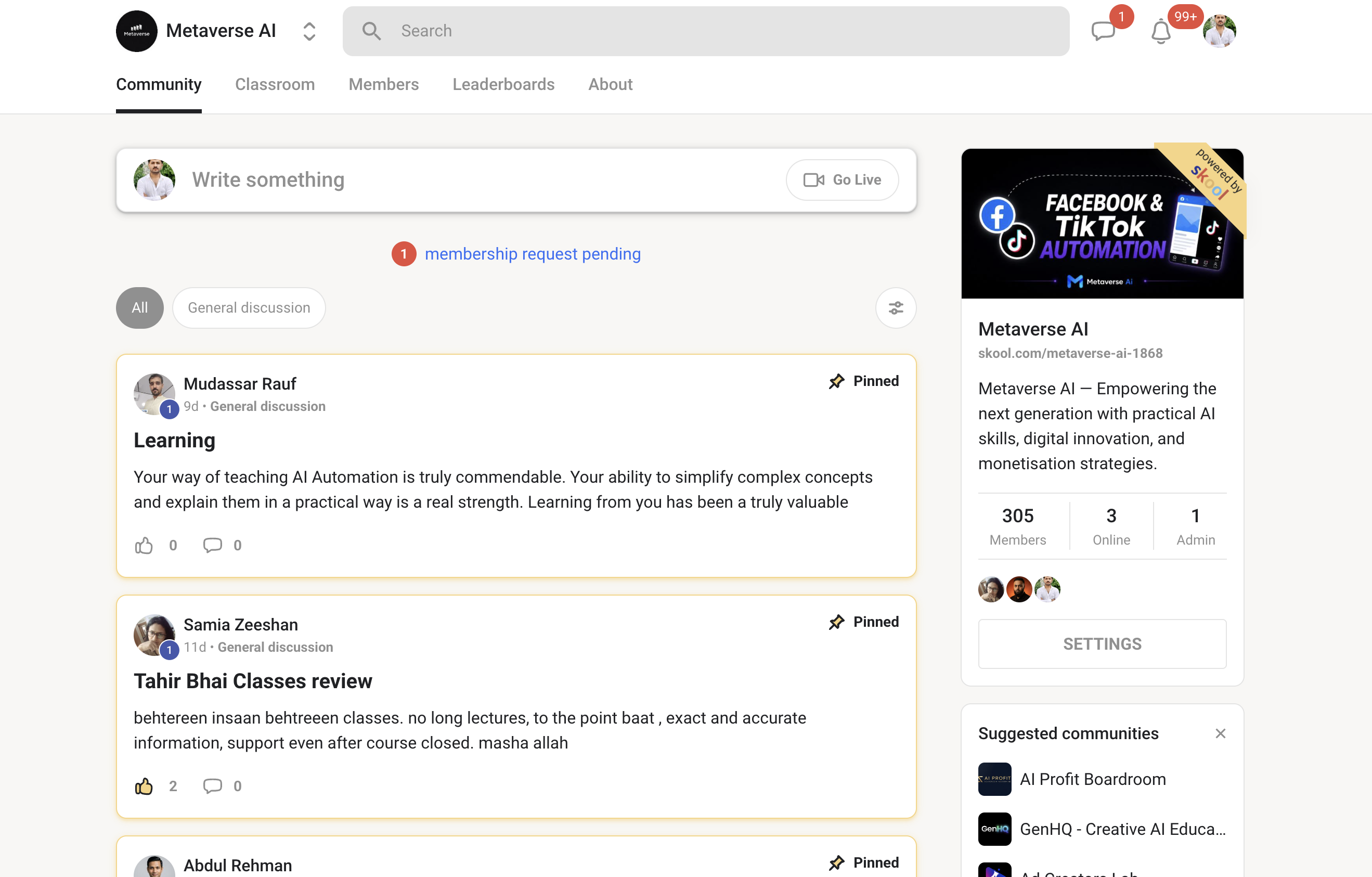Click the Abdul Rehman author name
This screenshot has height=877, width=1372.
point(238,865)
